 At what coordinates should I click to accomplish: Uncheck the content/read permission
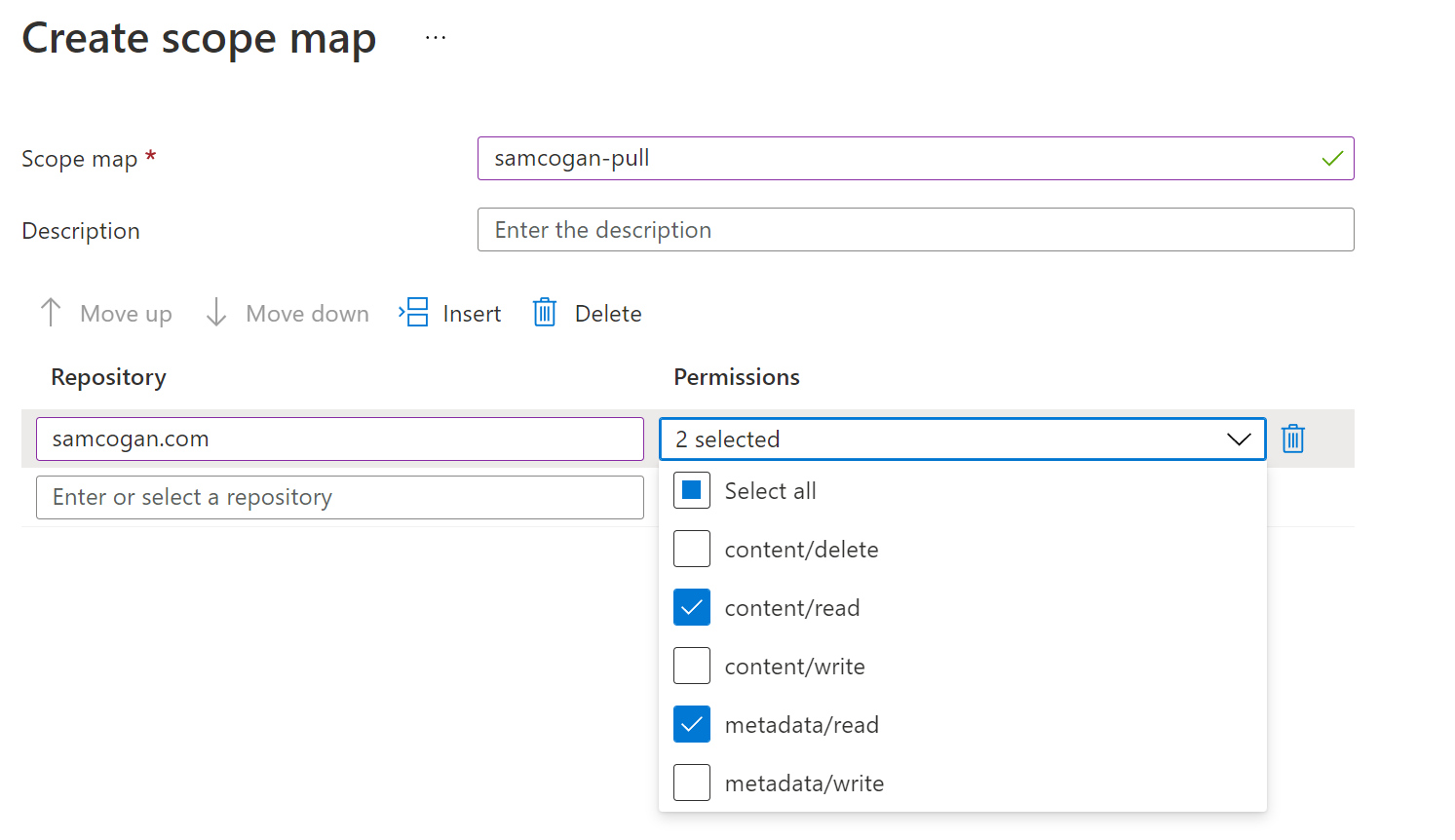pos(692,608)
